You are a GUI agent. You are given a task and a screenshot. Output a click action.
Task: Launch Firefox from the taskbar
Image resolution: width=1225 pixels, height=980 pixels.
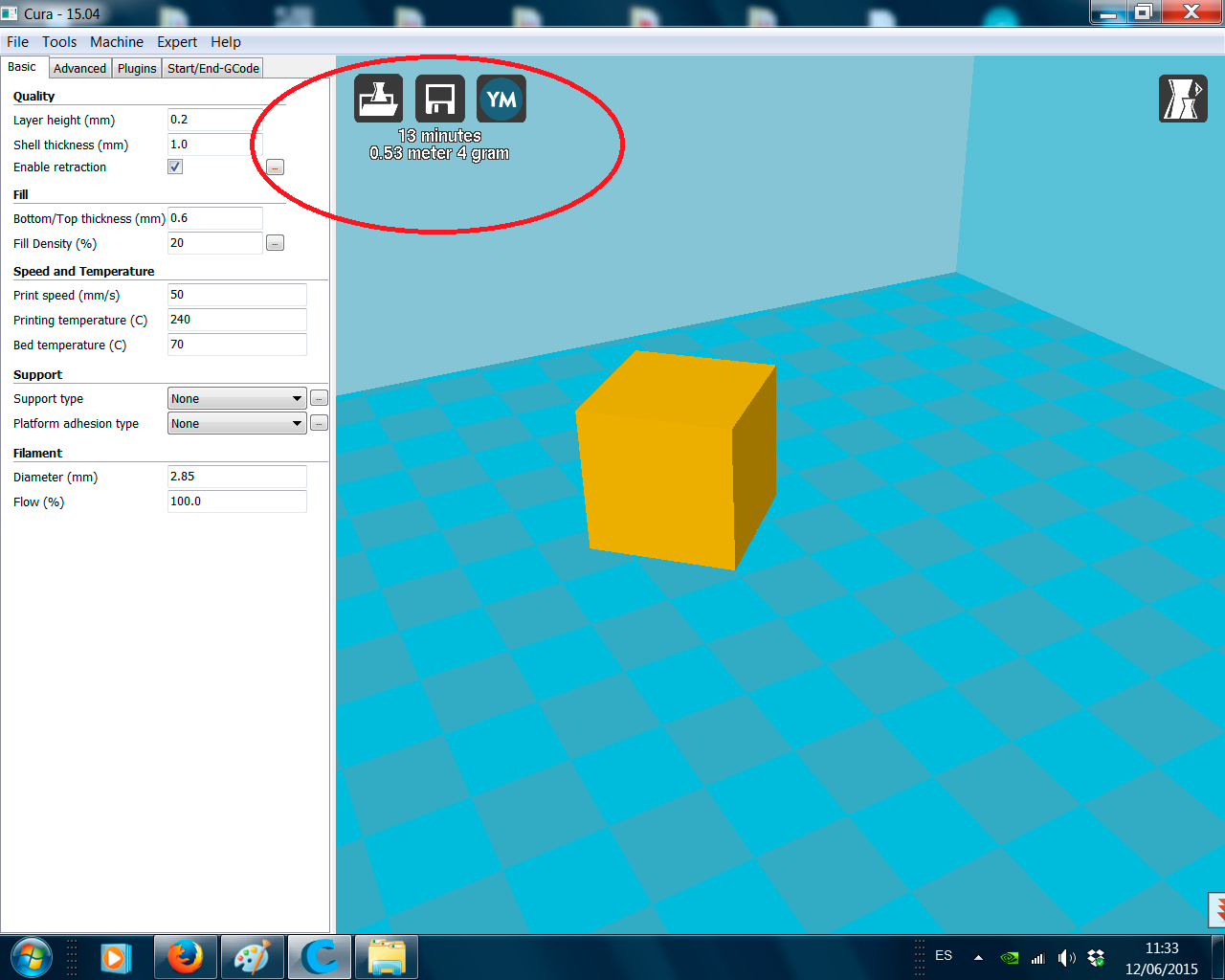tap(186, 957)
